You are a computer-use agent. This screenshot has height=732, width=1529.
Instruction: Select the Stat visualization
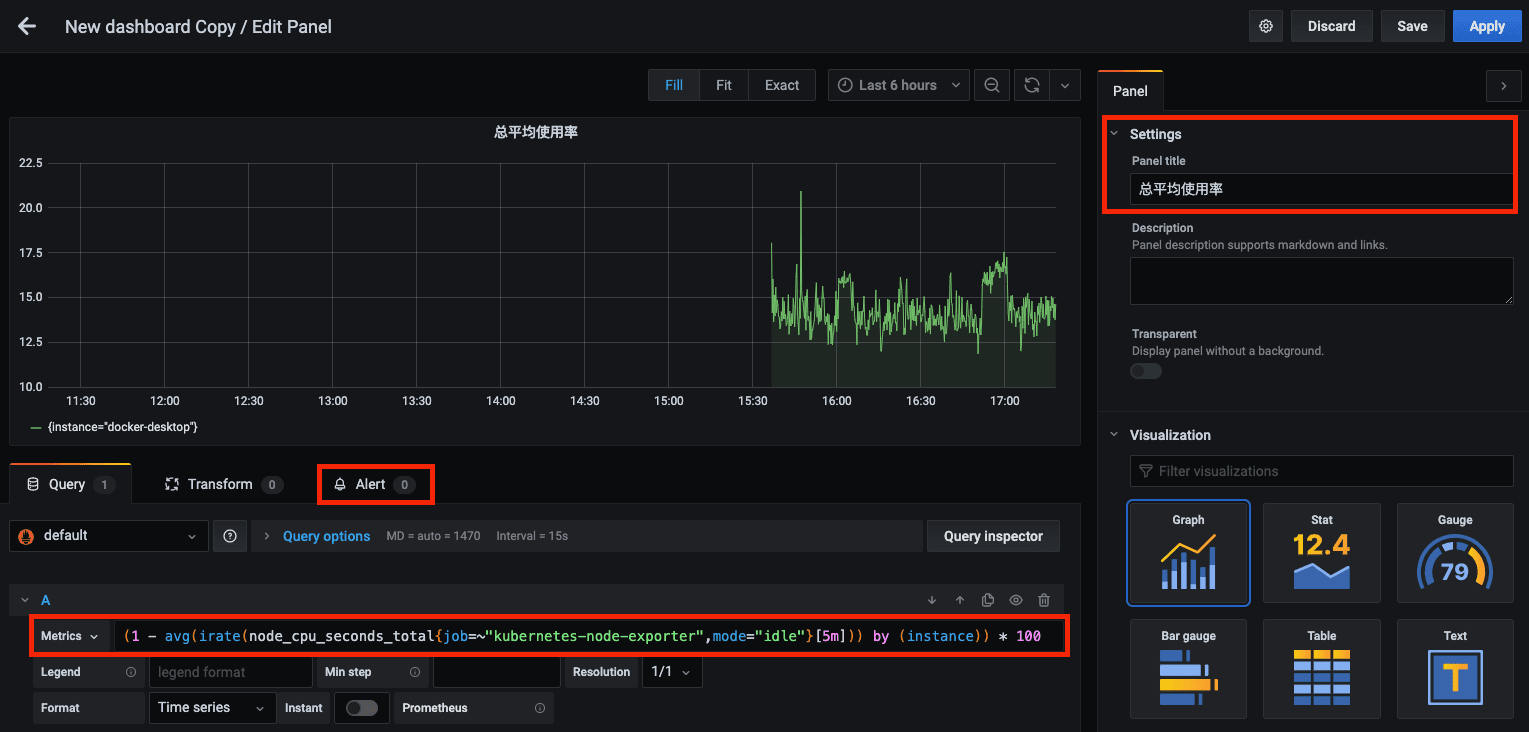tap(1322, 553)
